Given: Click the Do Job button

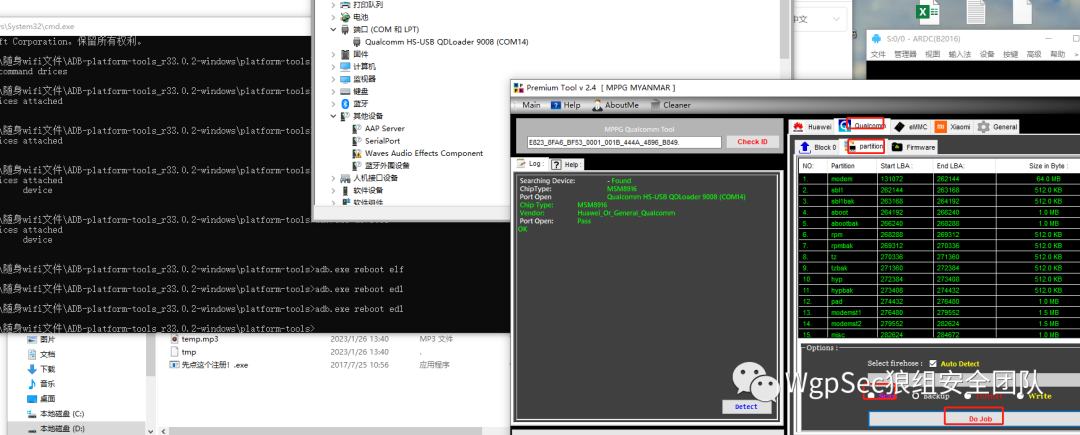Looking at the screenshot, I should click(973, 418).
